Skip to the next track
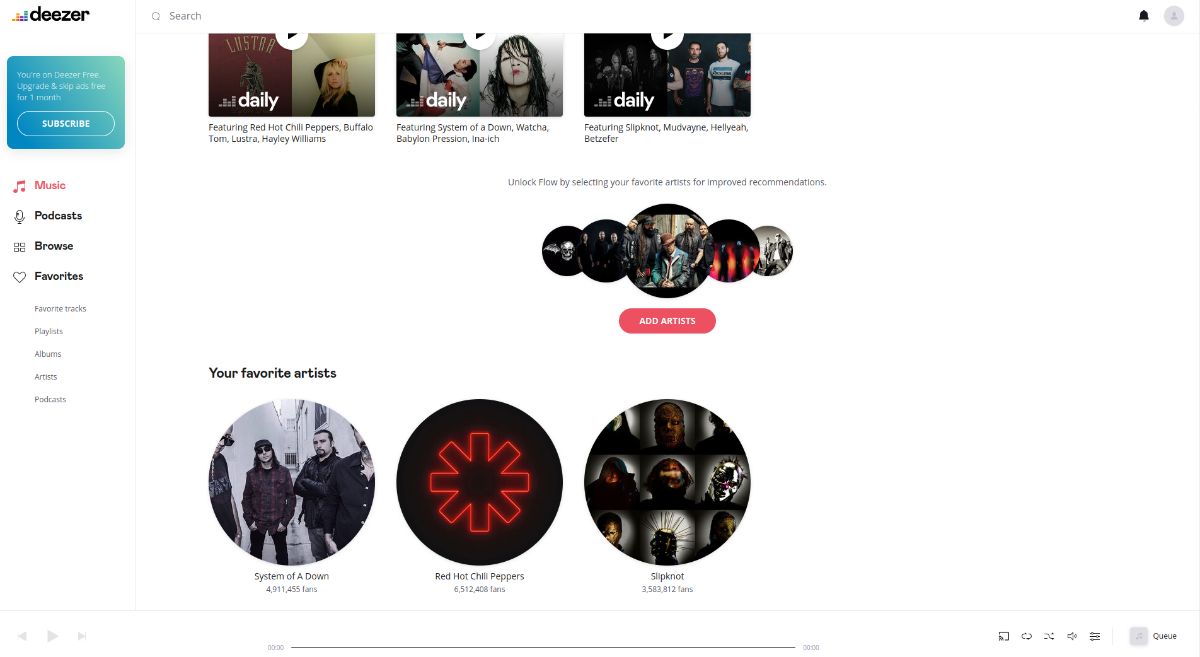 click(82, 636)
